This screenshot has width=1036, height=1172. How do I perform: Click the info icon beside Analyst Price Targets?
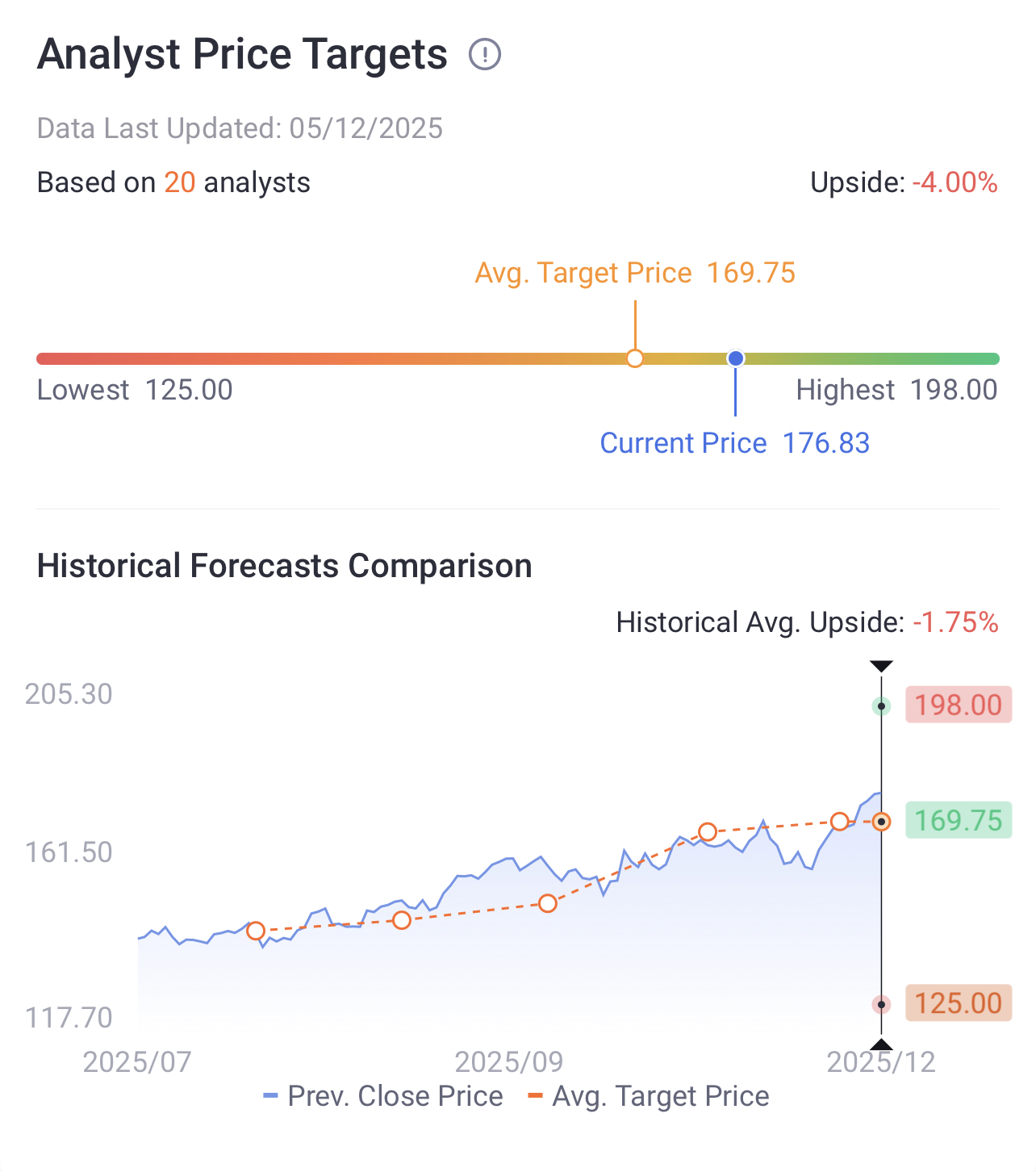[485, 55]
